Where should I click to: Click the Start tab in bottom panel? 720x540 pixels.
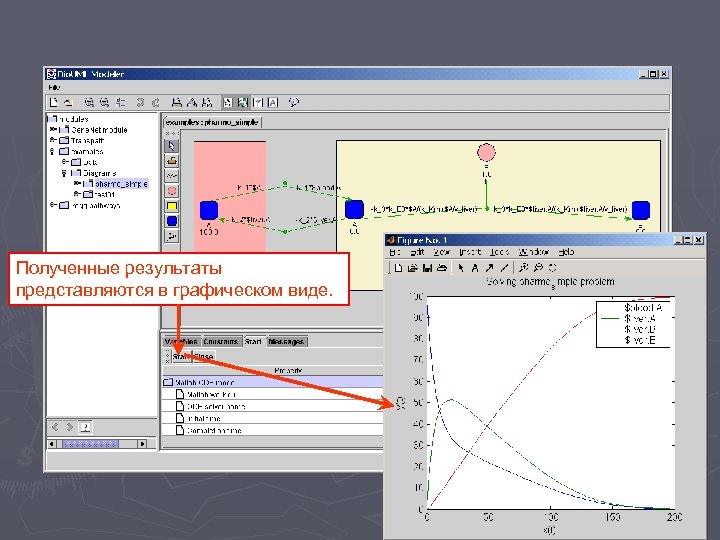point(253,342)
